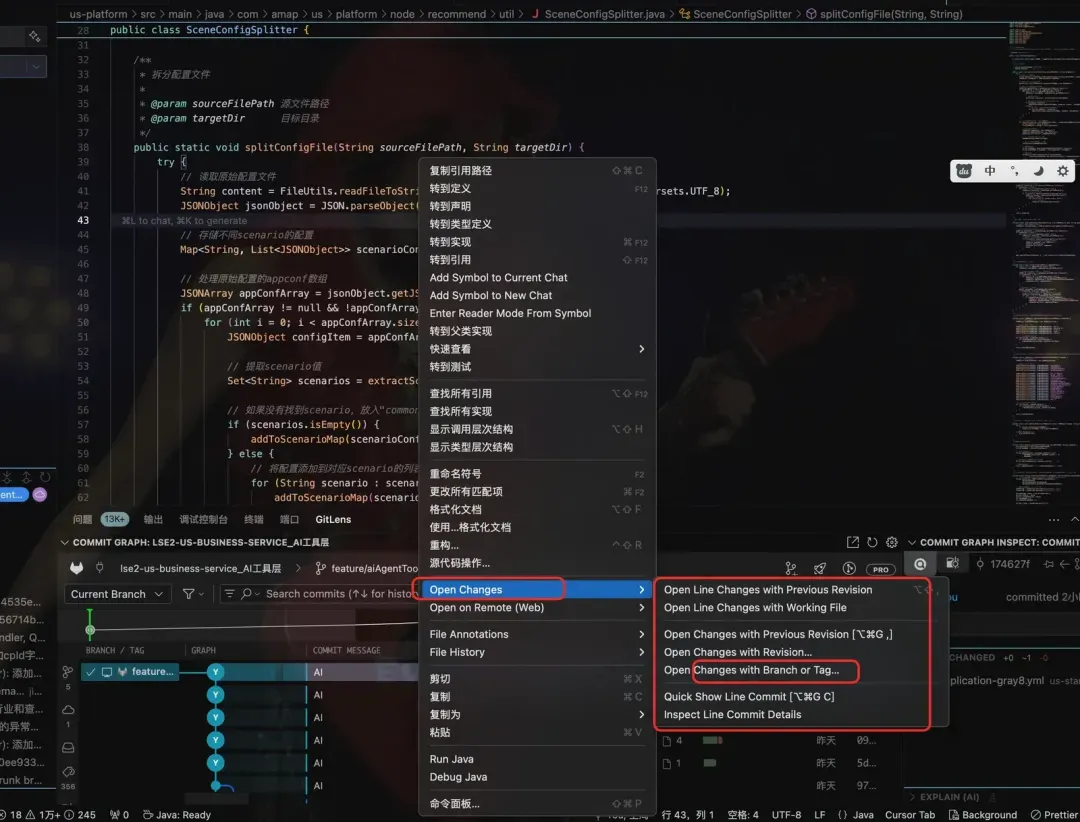The width and height of the screenshot is (1080, 822).
Task: Click the Prettier status bar item
Action: click(x=1055, y=814)
